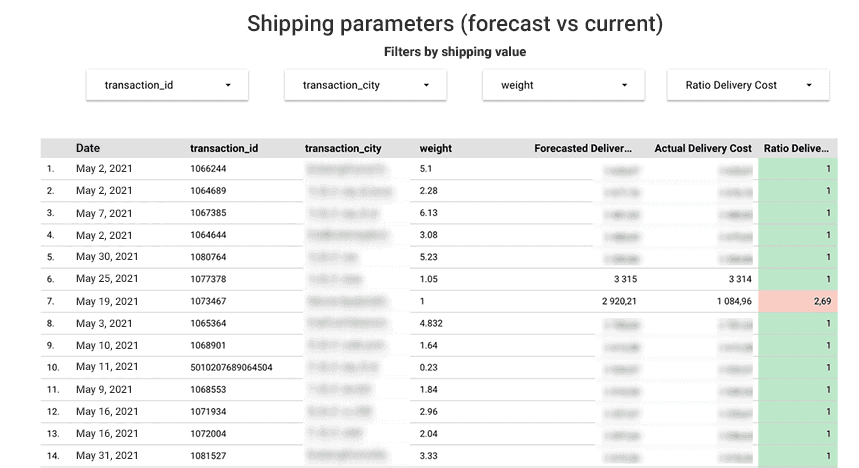The image size is (859, 468).
Task: Click the transaction_city column header in table
Action: [x=343, y=148]
